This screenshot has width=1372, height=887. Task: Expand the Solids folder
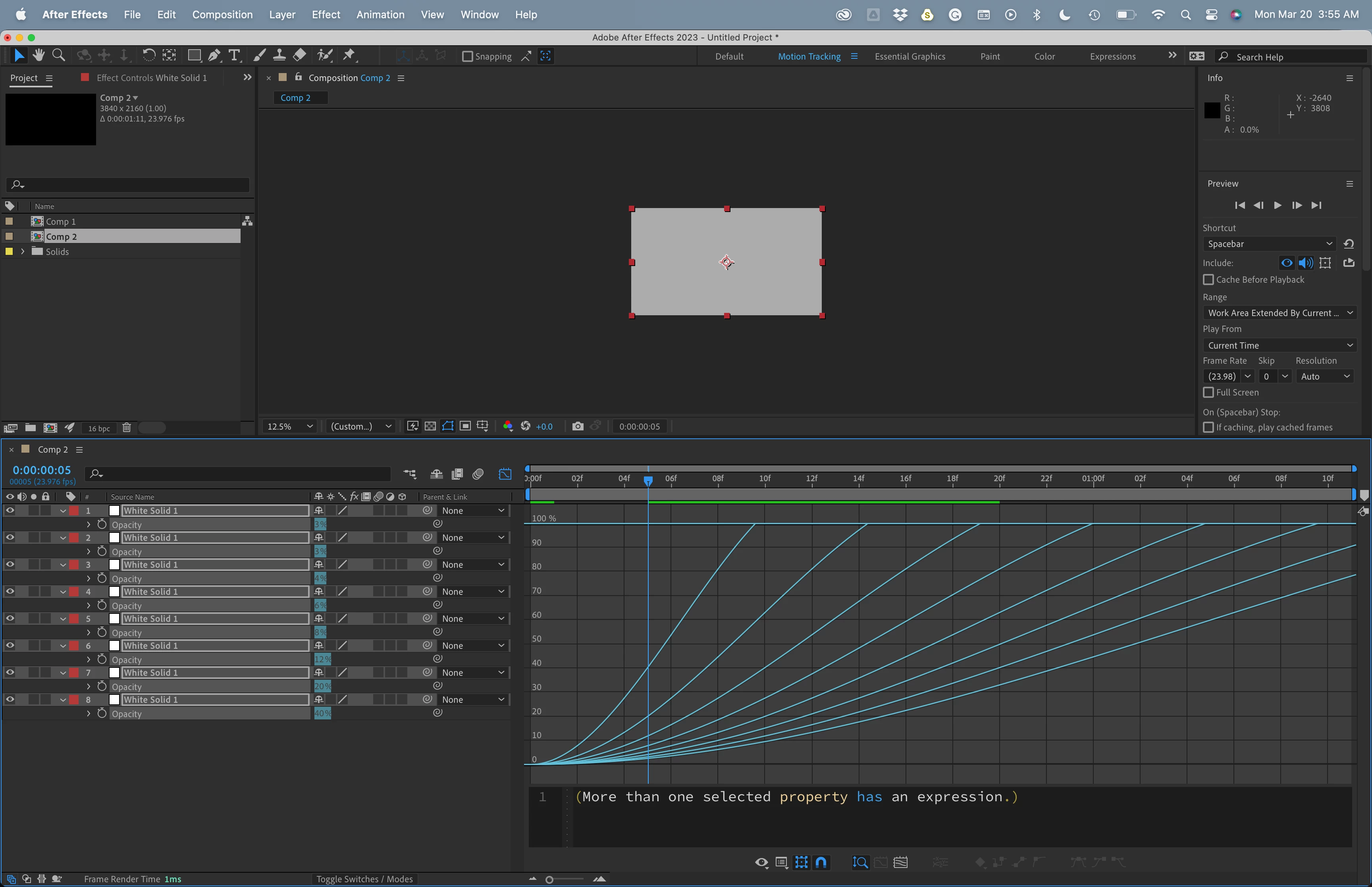(x=23, y=252)
